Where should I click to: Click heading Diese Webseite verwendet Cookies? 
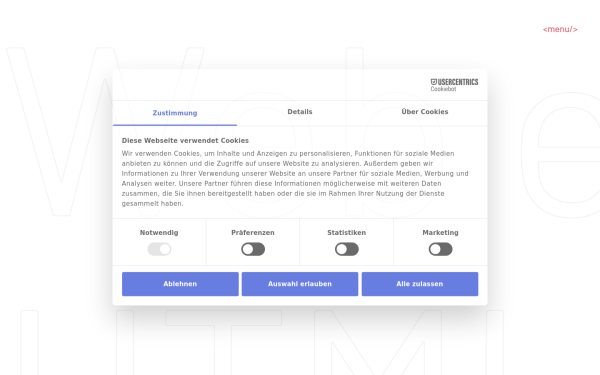tap(185, 140)
